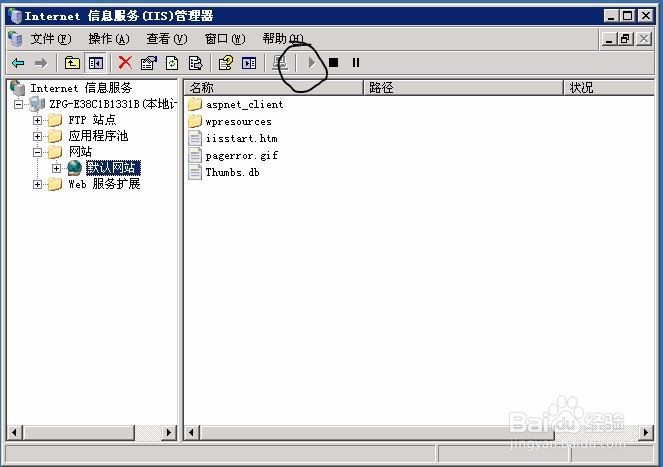Click the wpresources folder icon
Screen dimensions: 663x467
click(x=195, y=121)
